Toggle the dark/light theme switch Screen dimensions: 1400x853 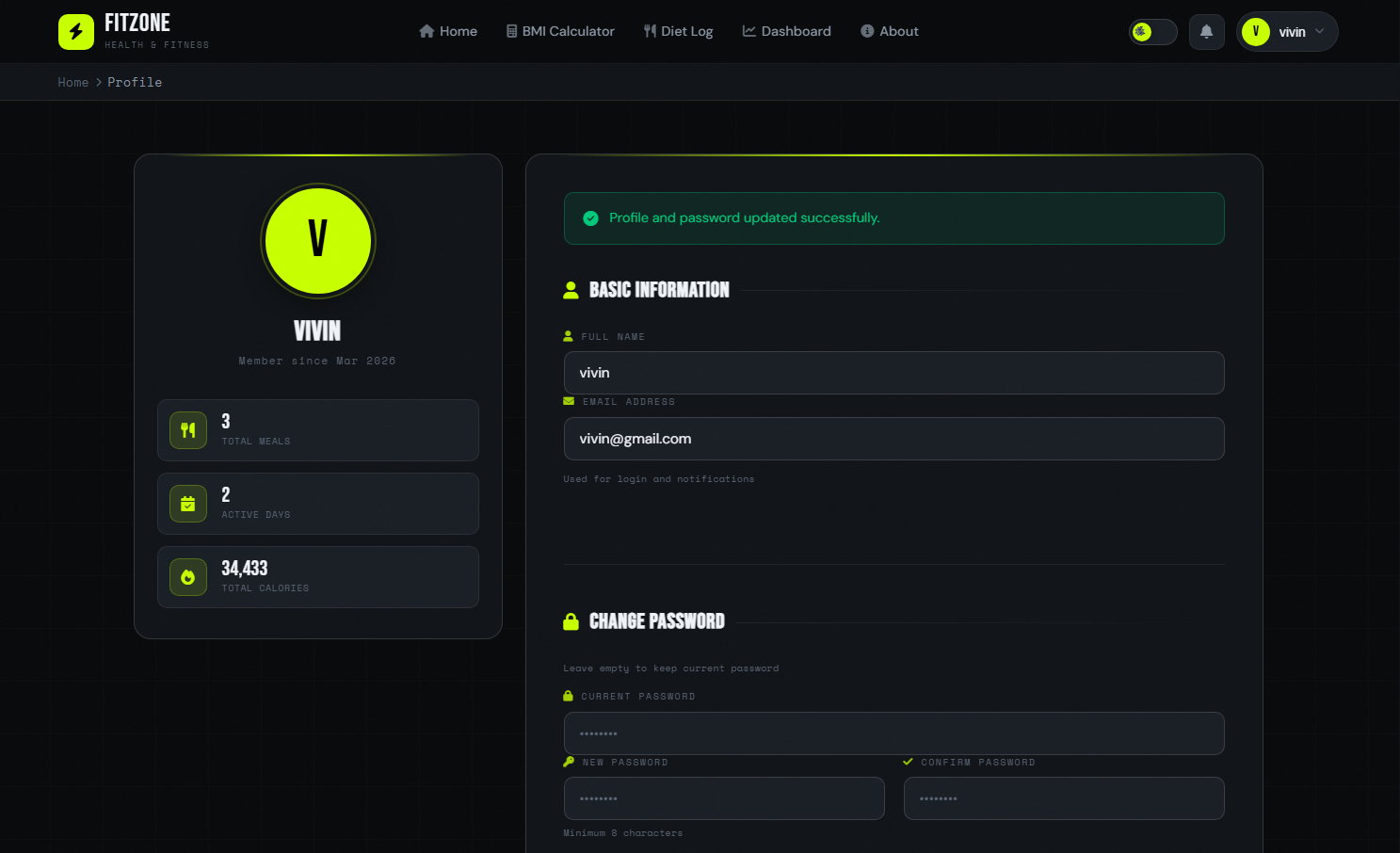(x=1153, y=32)
